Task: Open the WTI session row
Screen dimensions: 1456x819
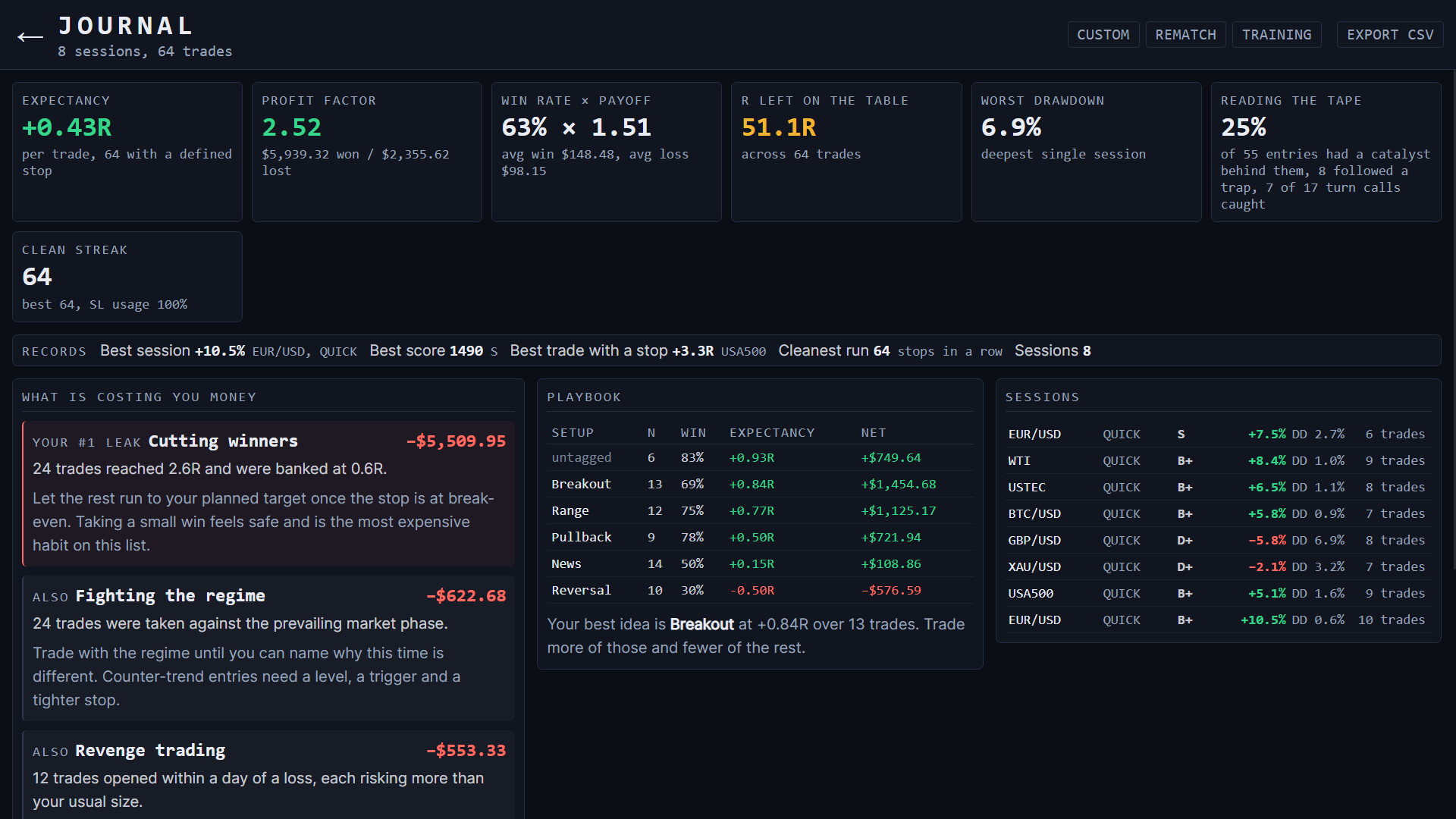Action: [1218, 461]
